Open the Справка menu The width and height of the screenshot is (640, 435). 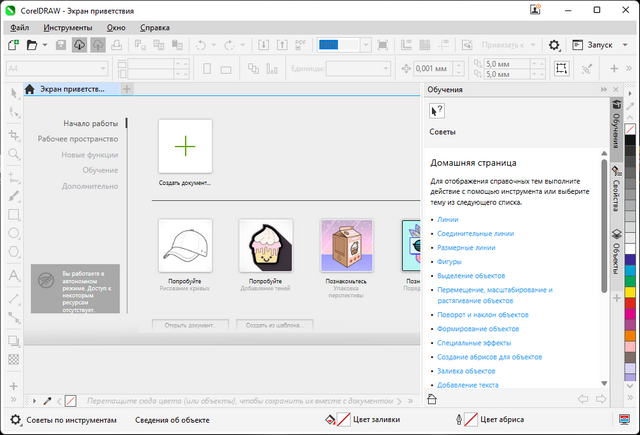(x=155, y=28)
